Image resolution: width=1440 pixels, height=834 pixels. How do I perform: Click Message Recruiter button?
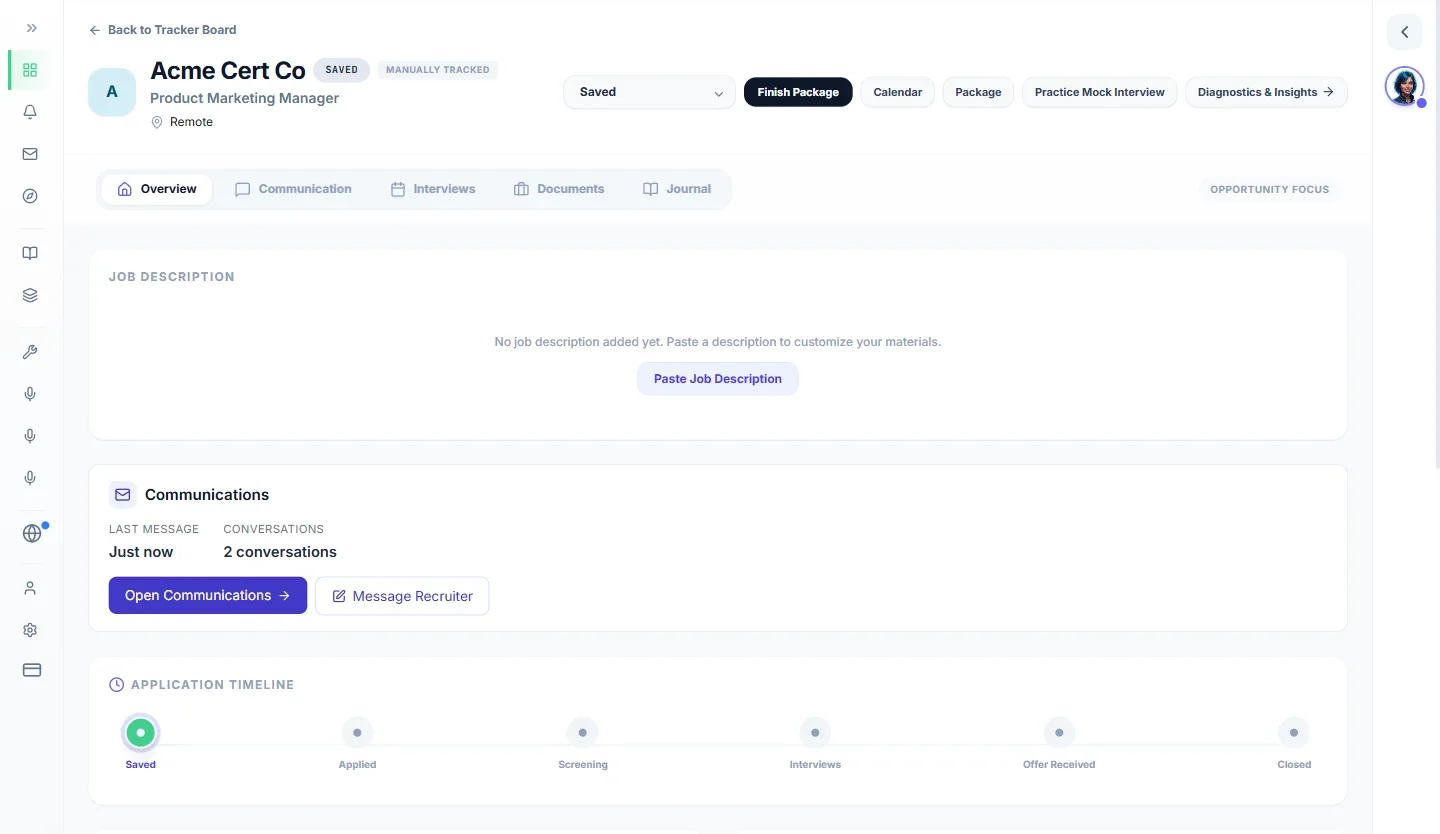402,596
